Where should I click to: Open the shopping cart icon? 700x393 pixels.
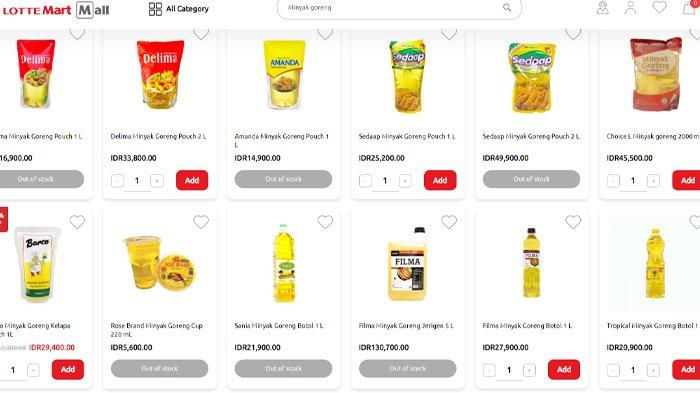[690, 7]
